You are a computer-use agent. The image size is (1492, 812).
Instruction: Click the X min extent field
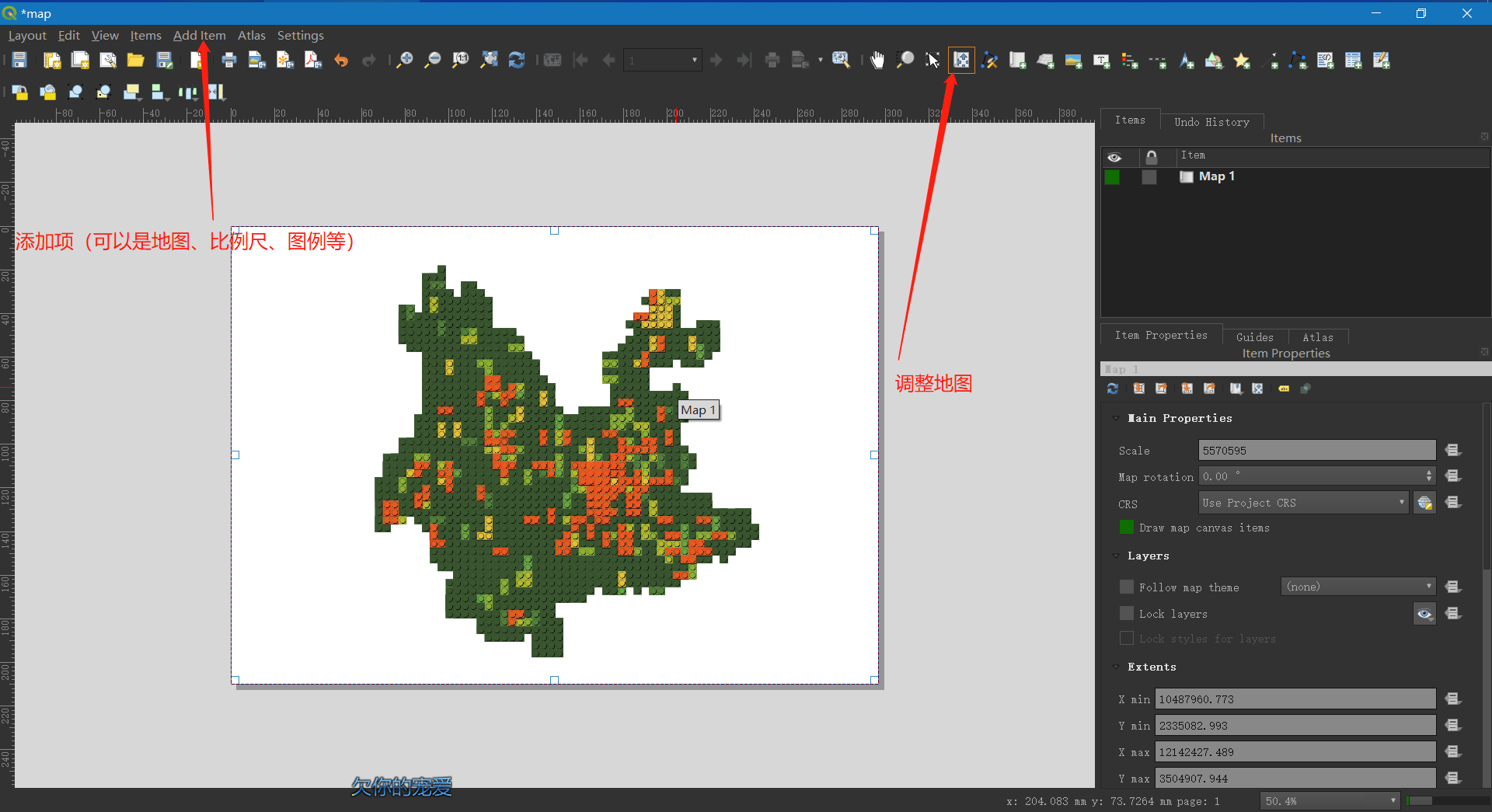coord(1295,699)
